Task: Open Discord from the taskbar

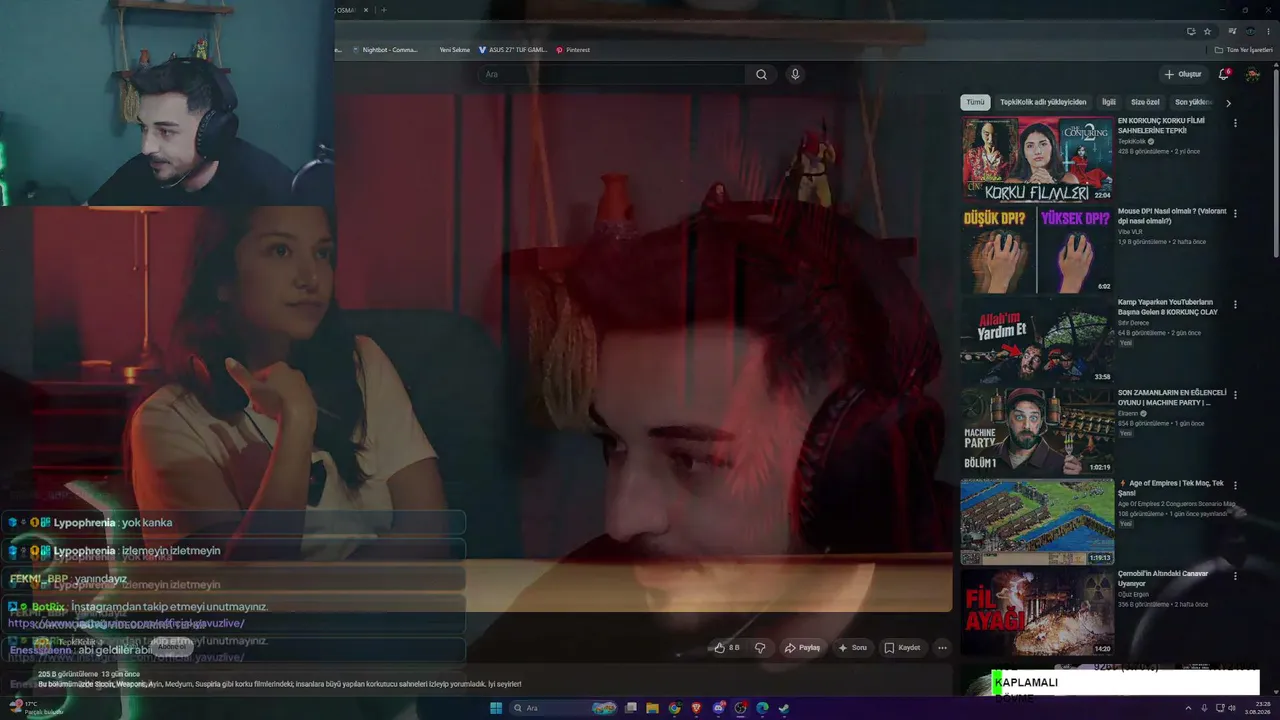Action: click(x=718, y=708)
